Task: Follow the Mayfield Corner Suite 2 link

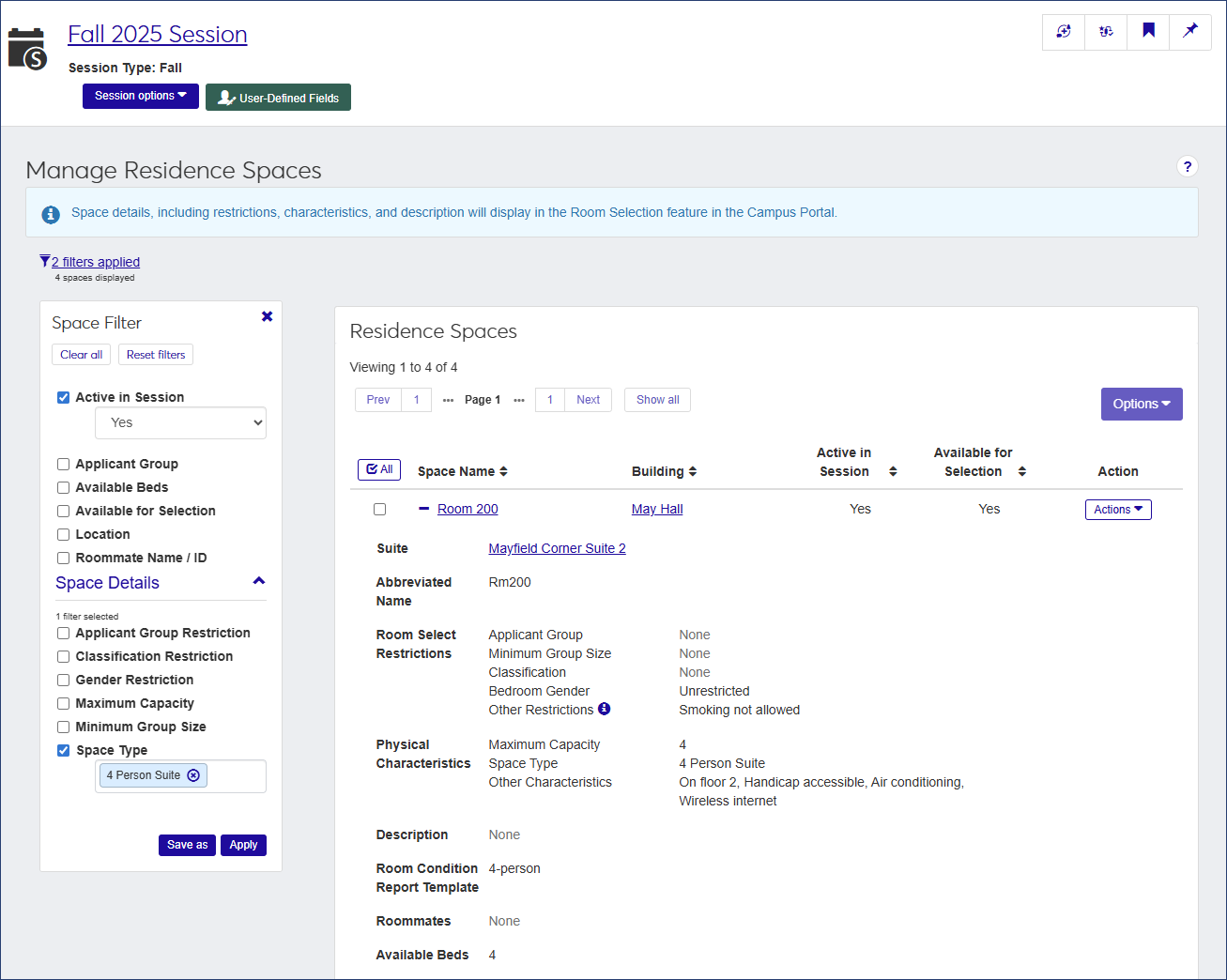Action: tap(557, 547)
